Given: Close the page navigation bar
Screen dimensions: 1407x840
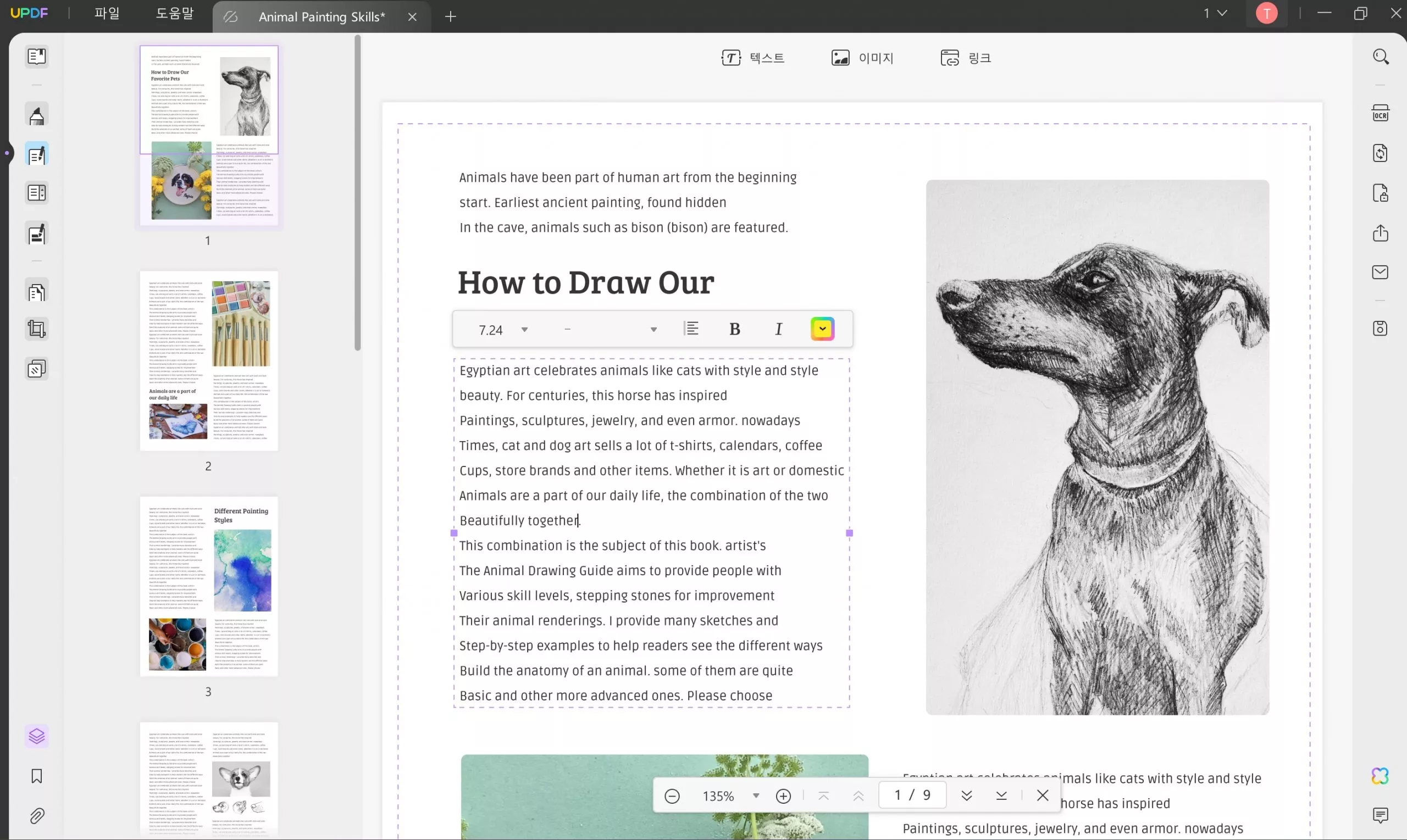Looking at the screenshot, I should pos(1043,796).
